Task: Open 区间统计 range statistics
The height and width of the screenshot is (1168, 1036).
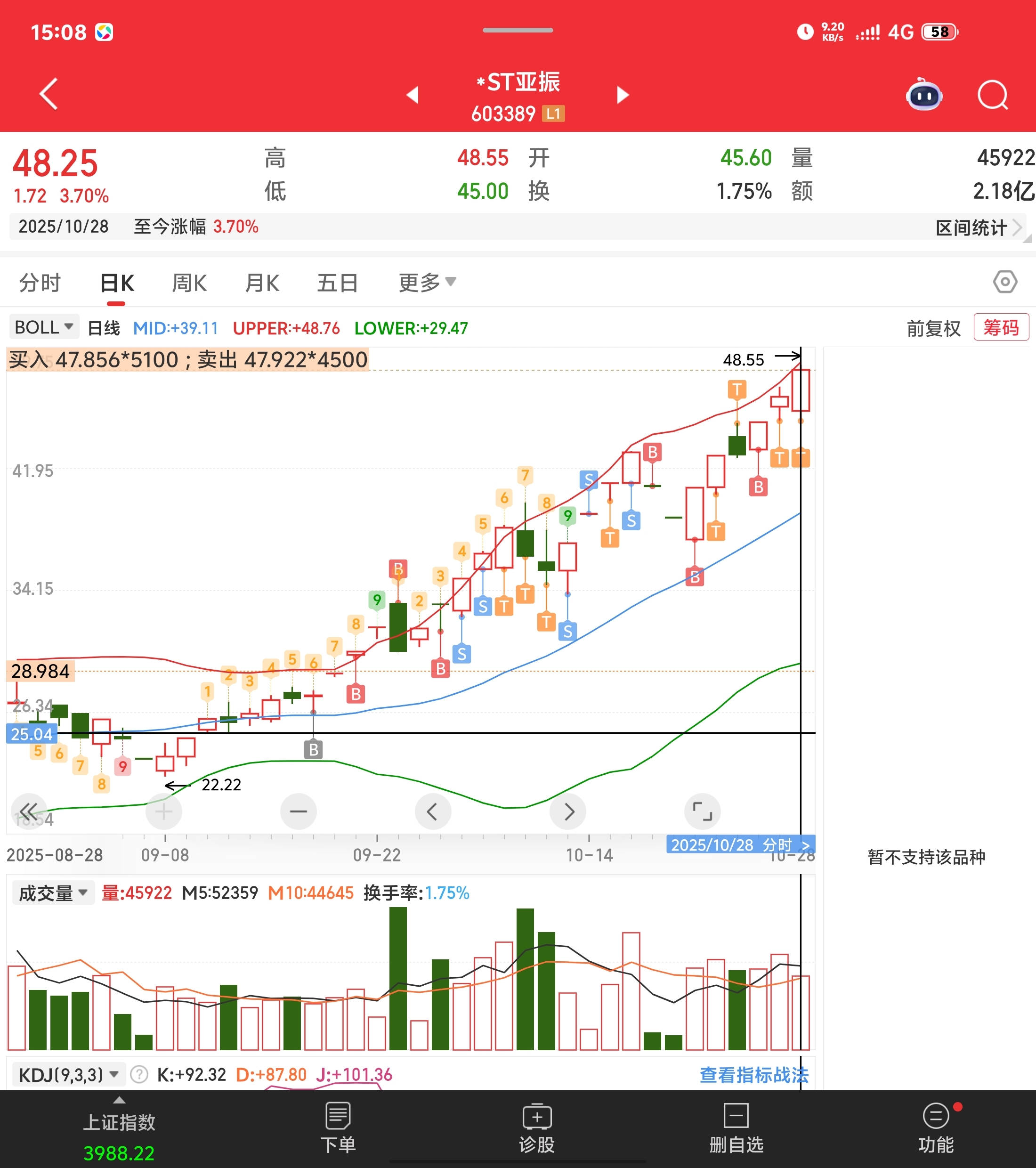Action: point(978,227)
